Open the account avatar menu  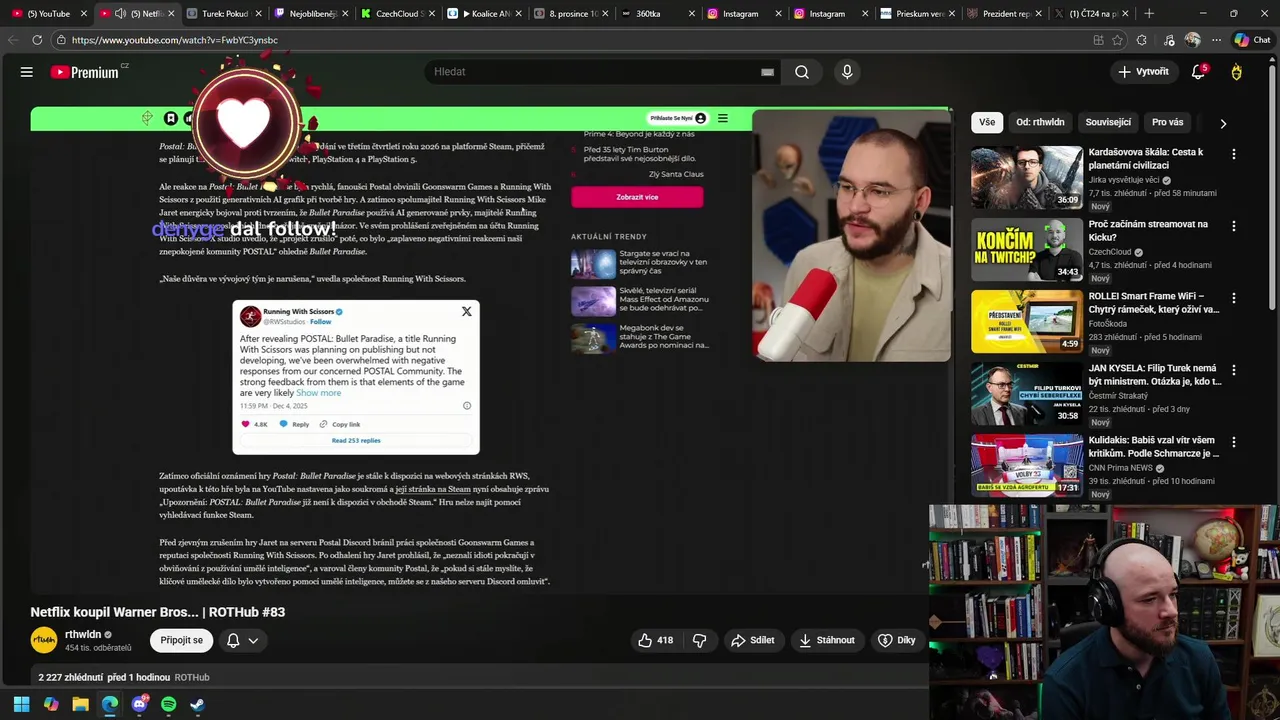1237,72
